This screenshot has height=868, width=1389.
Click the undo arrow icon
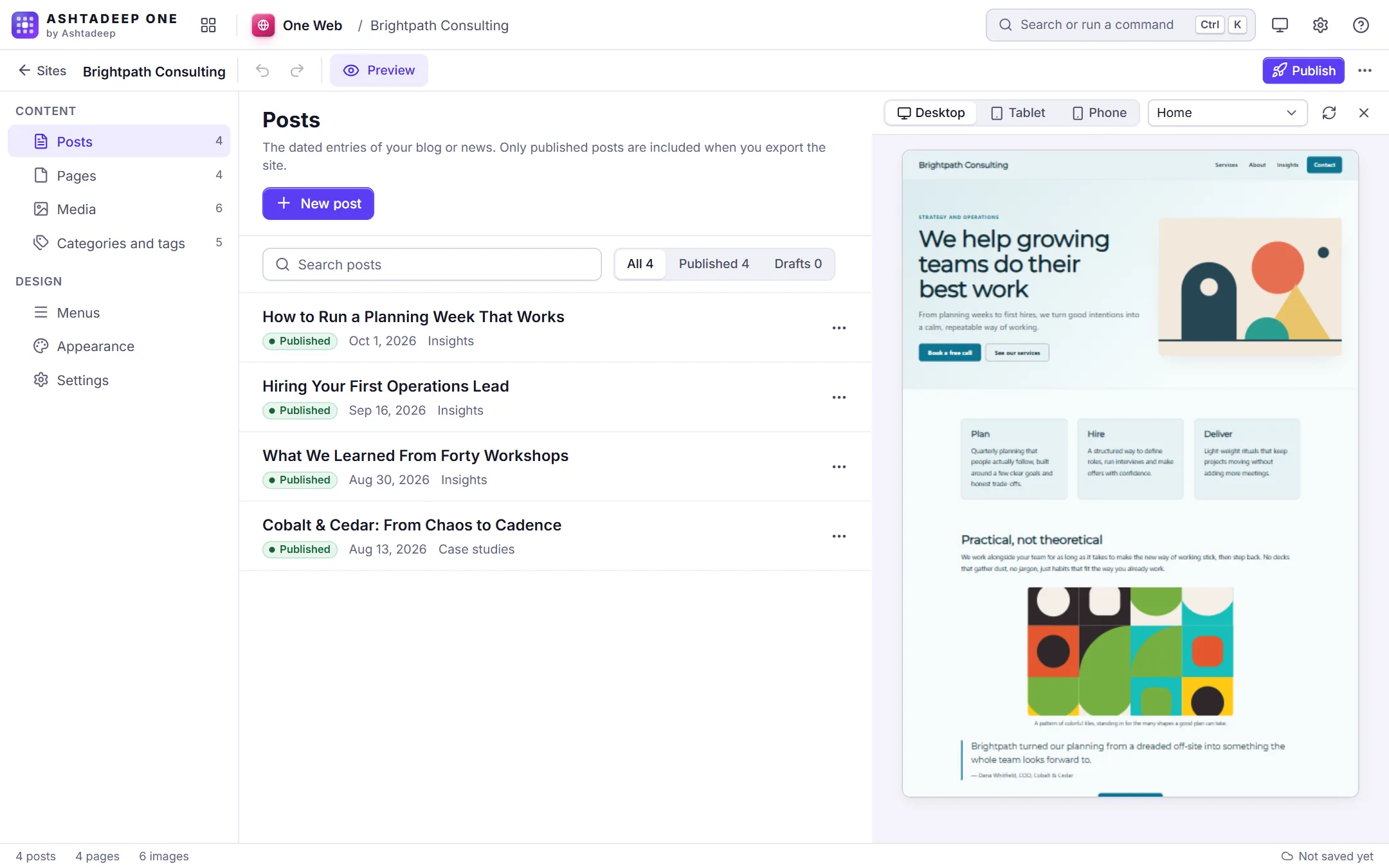262,70
